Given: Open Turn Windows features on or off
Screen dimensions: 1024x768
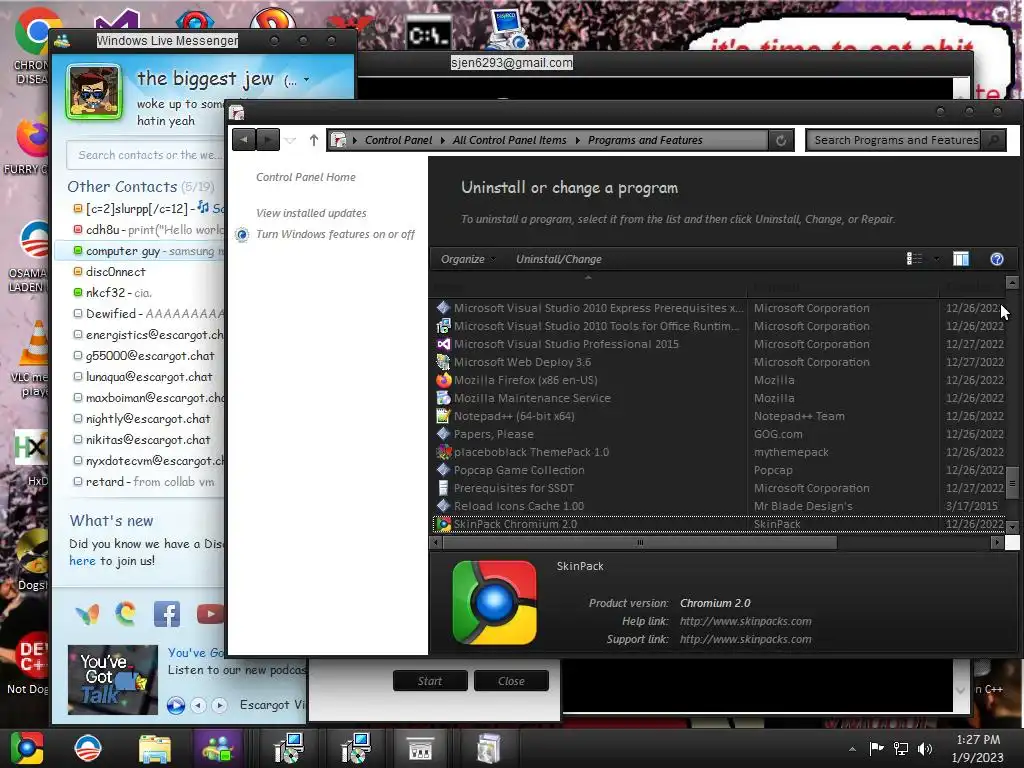Looking at the screenshot, I should click(335, 234).
